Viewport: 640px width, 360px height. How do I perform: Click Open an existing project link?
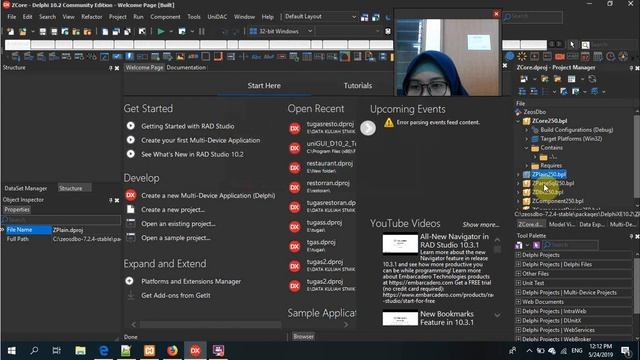click(x=178, y=224)
